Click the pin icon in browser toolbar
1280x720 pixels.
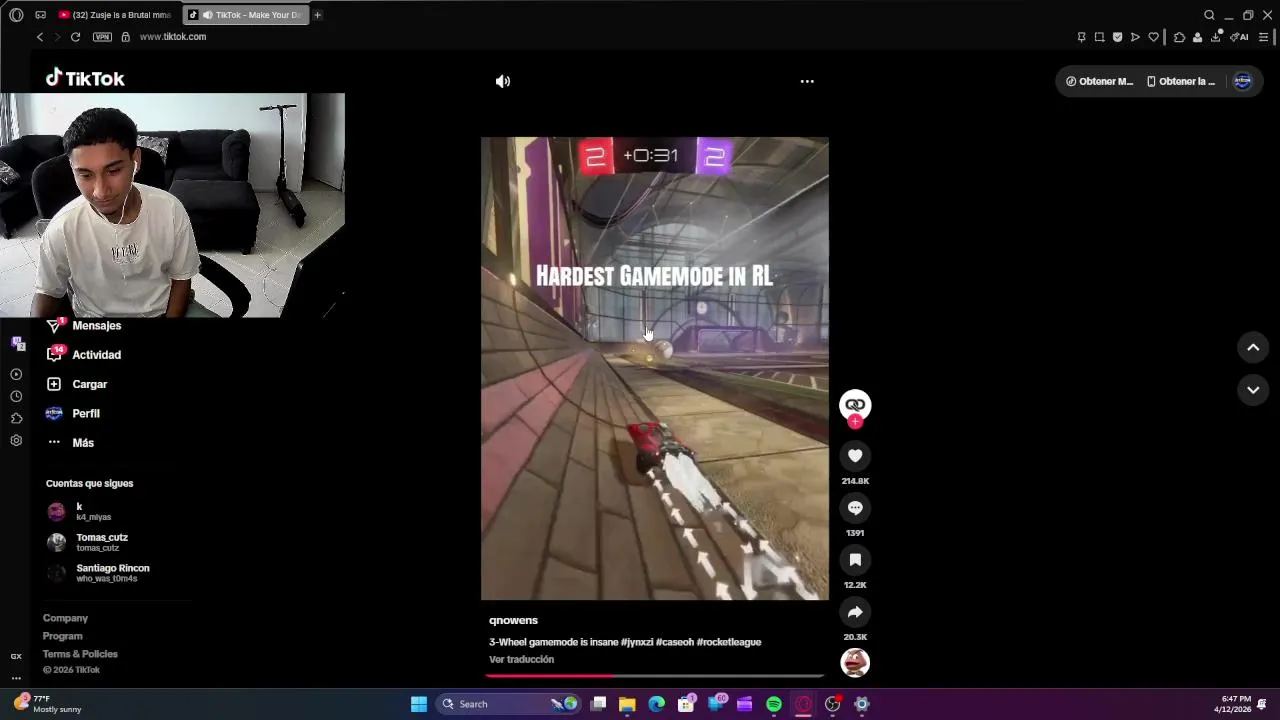pyautogui.click(x=1081, y=37)
